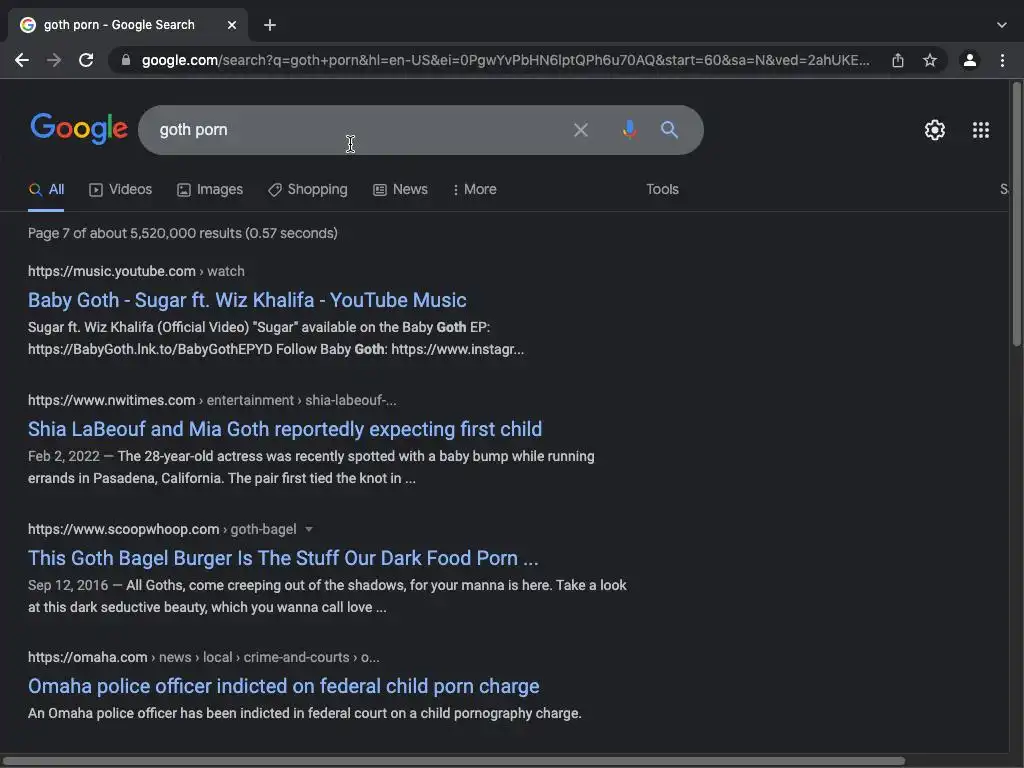Click the browser forward arrow
1024x768 pixels.
[x=54, y=60]
